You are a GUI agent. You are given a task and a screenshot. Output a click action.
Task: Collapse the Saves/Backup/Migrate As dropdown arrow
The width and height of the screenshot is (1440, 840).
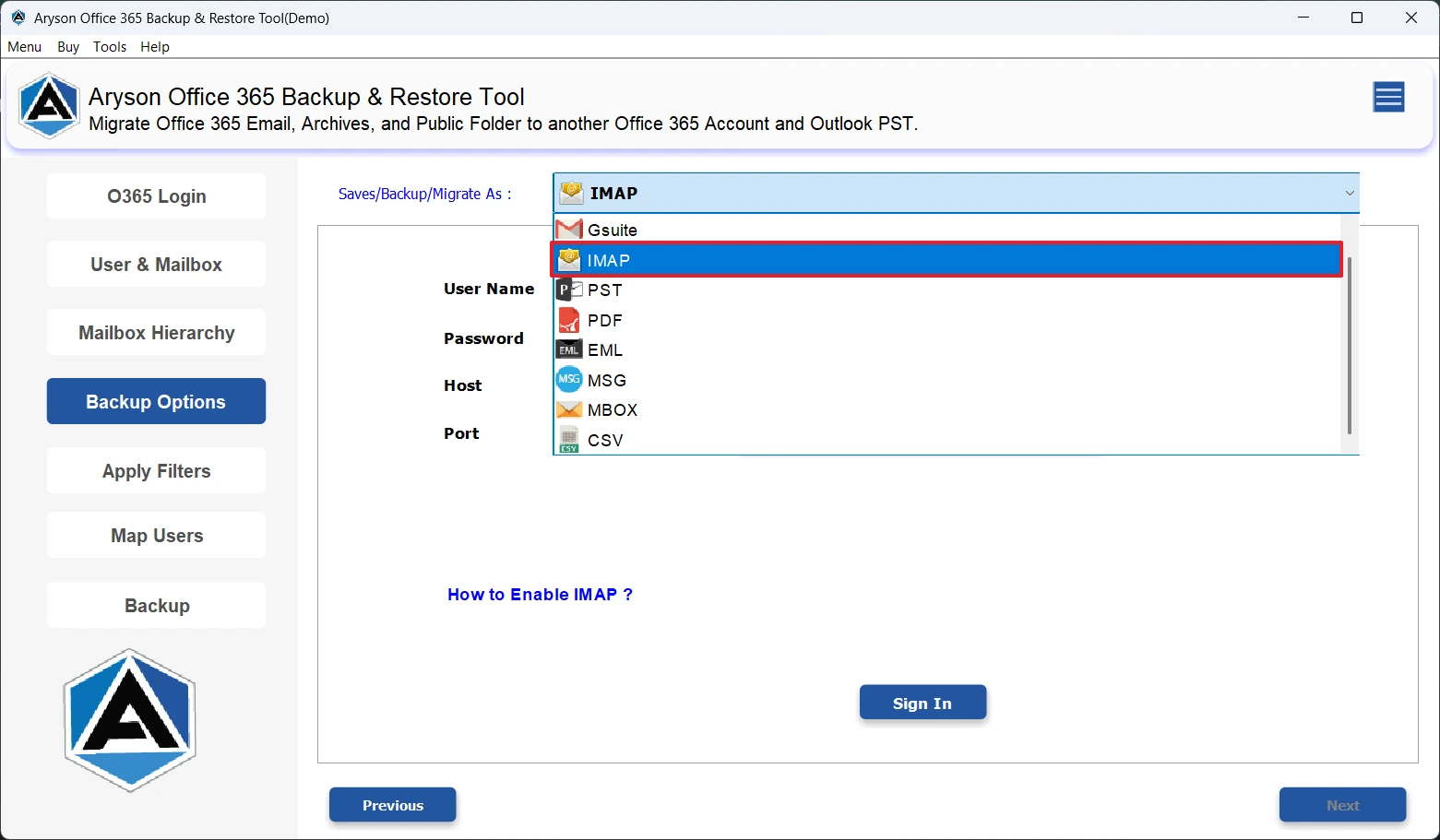(1349, 193)
